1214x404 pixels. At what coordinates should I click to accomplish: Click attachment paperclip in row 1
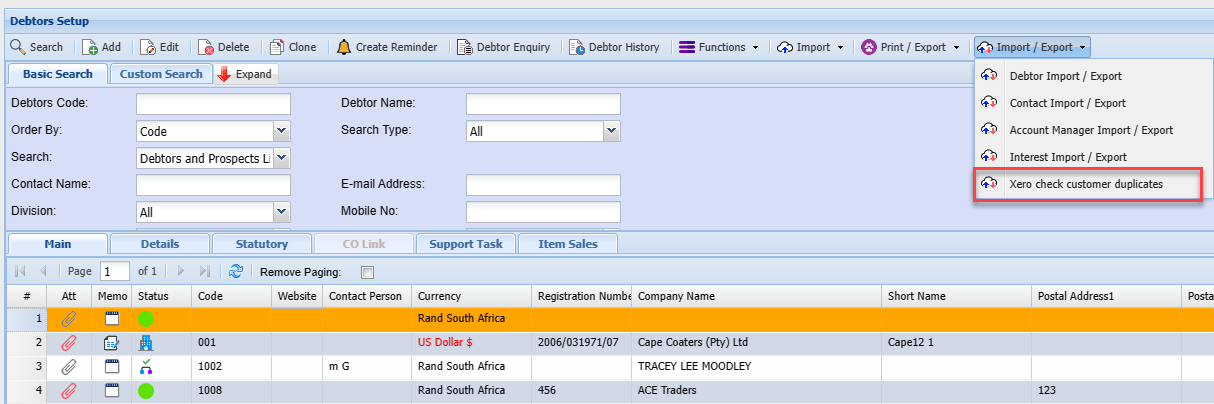[x=68, y=319]
